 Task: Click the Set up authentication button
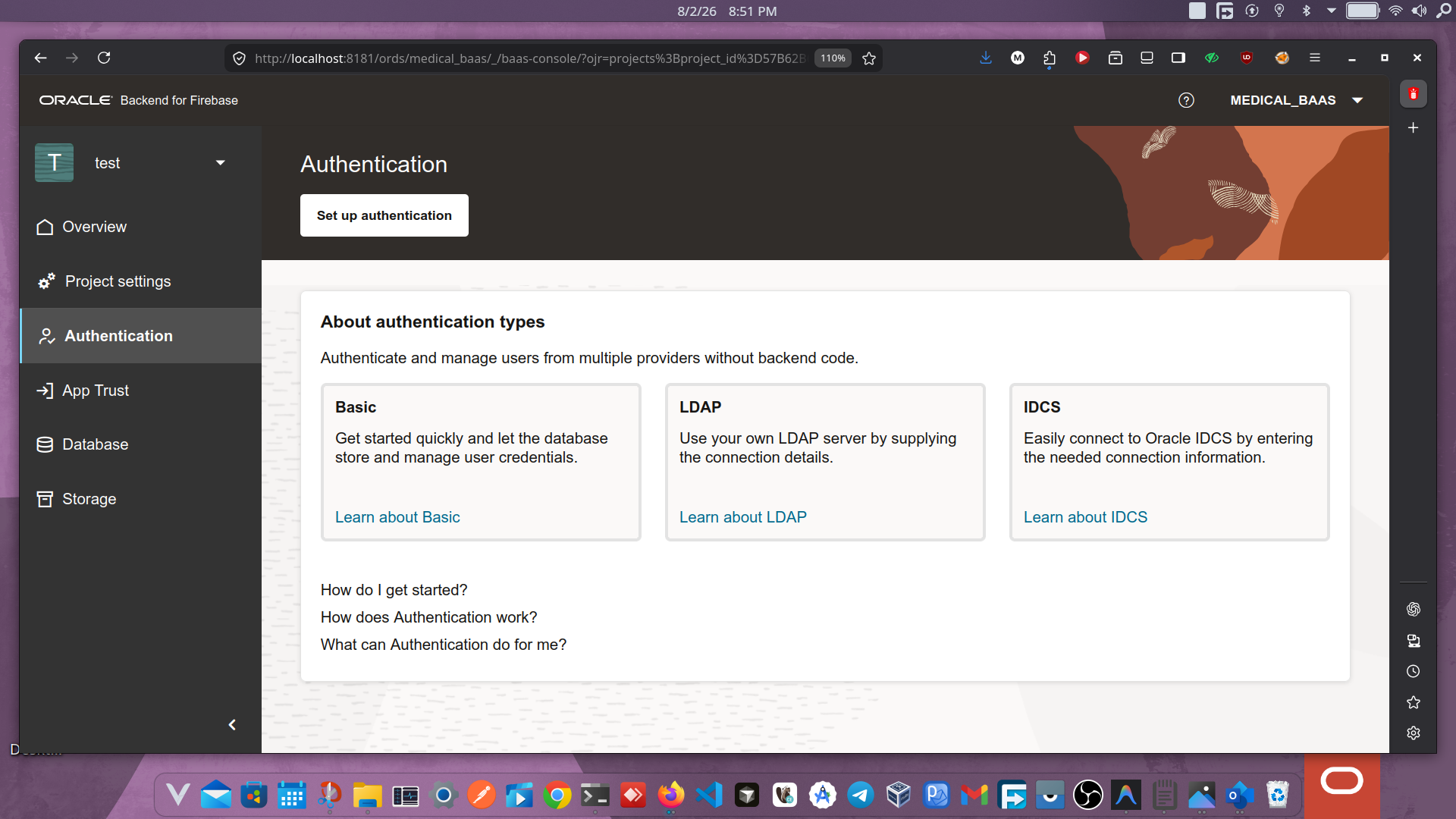[x=384, y=215]
